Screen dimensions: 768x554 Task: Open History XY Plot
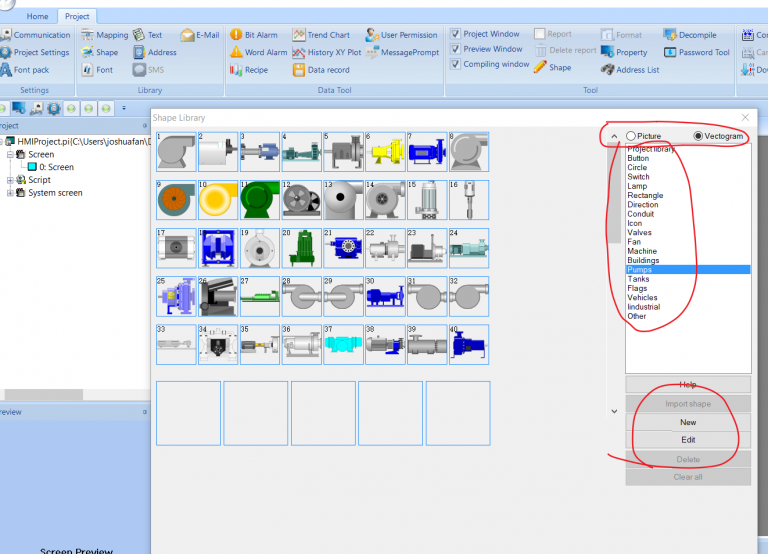point(327,52)
